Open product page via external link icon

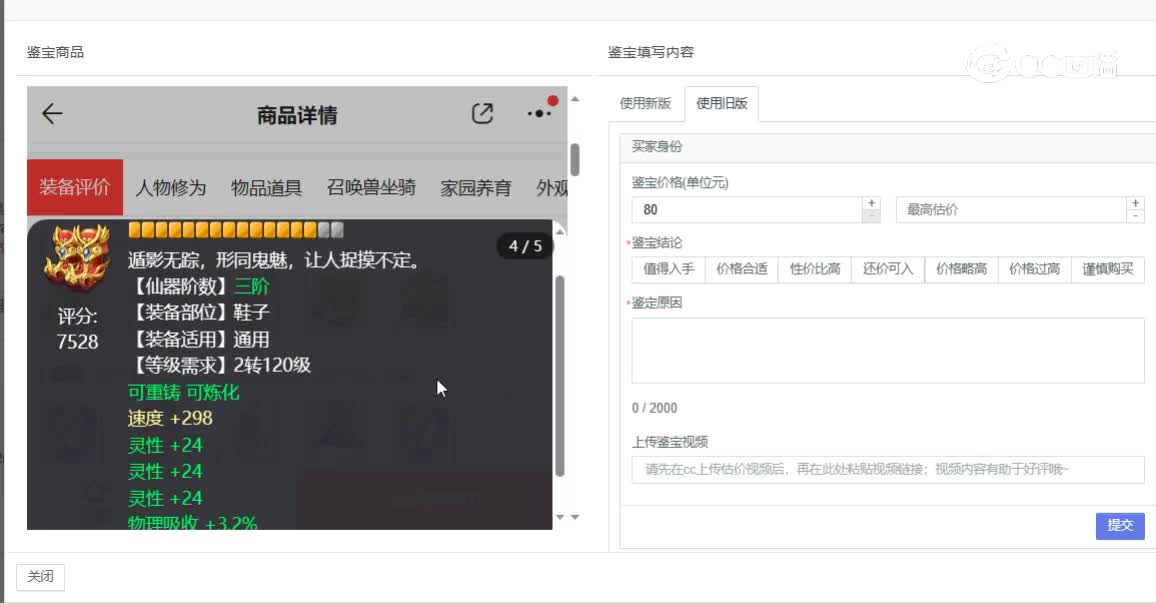click(x=483, y=114)
